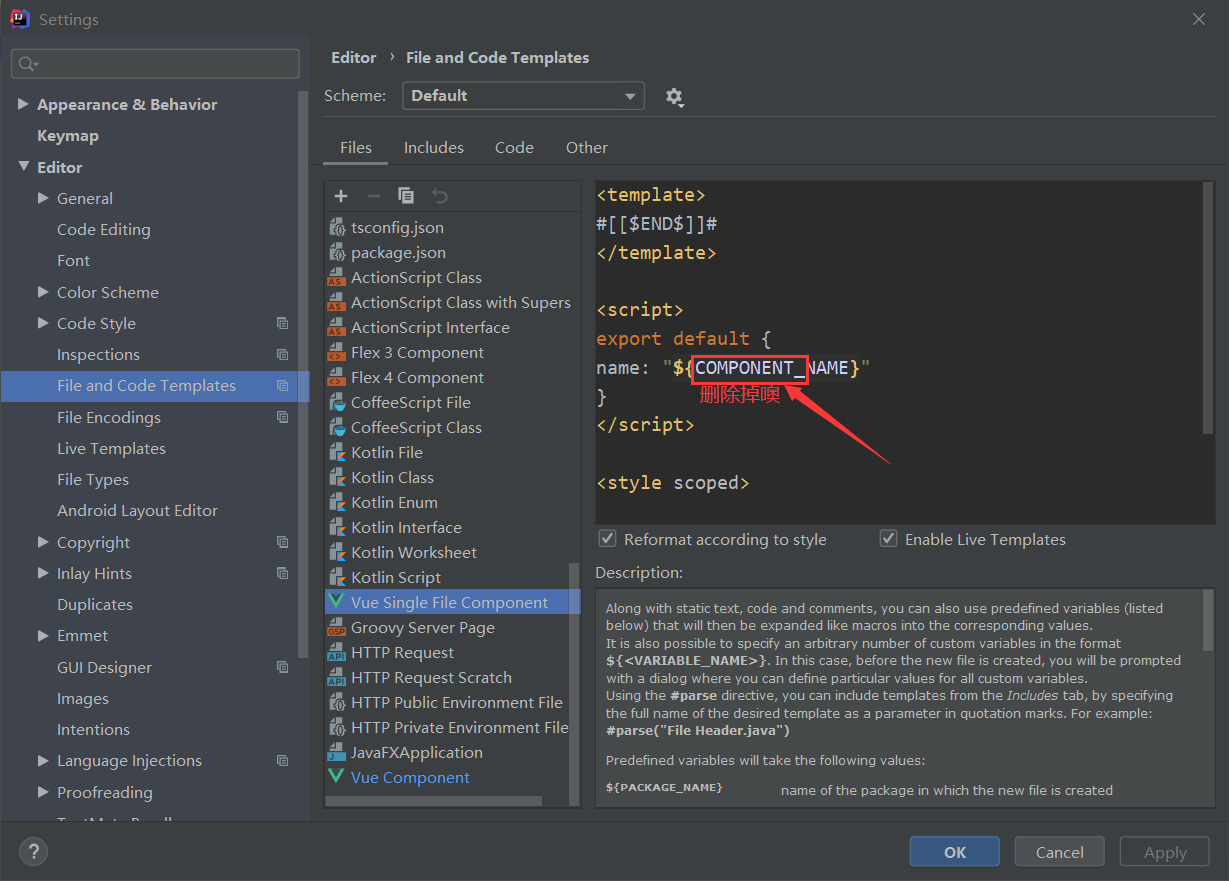The height and width of the screenshot is (881, 1229).
Task: Click the project-level icon beside Code Style
Action: click(283, 323)
